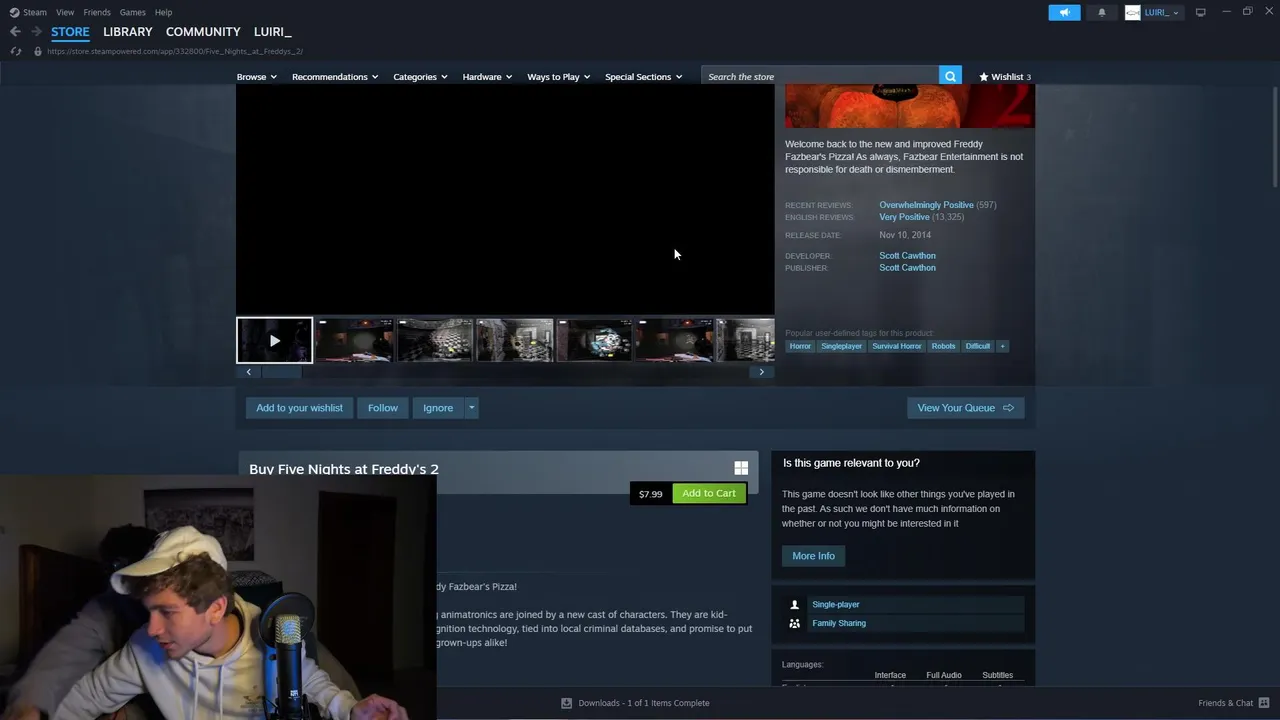
Task: Open Downloads status bar entry
Action: (x=636, y=703)
